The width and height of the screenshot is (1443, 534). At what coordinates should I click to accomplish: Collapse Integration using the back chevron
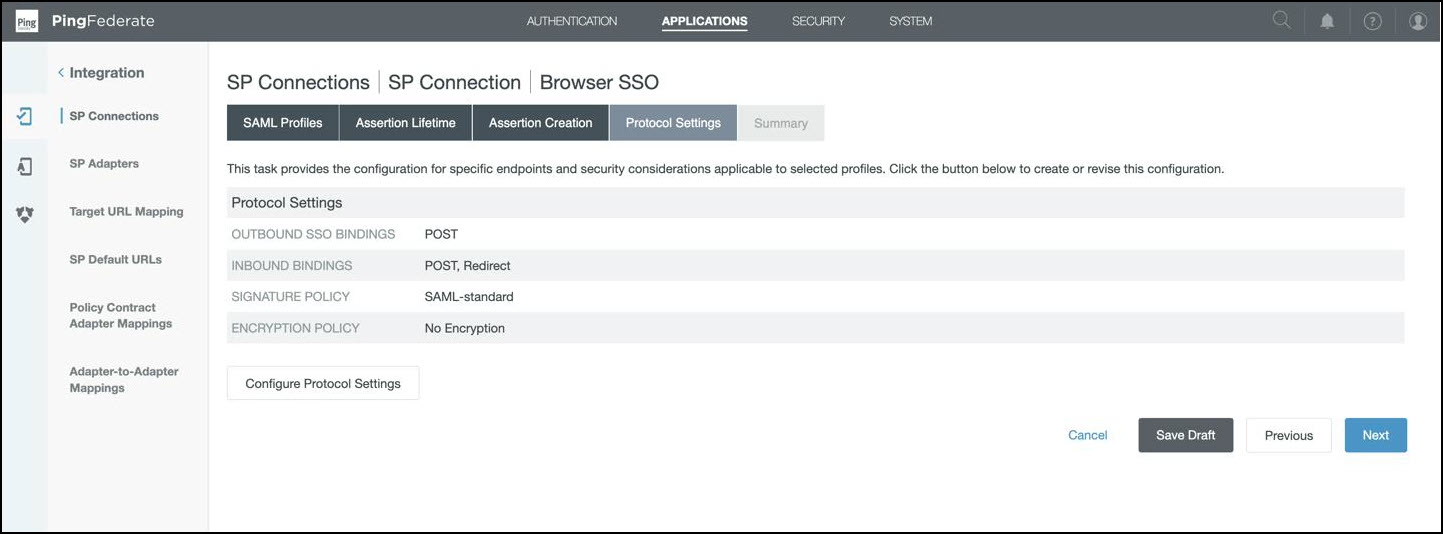(x=61, y=73)
